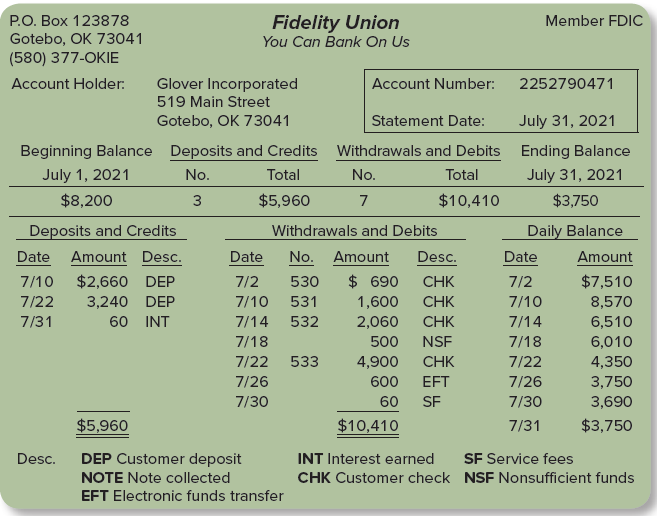The image size is (657, 516).
Task: Select the EFT withdrawal of 600
Action: point(384,381)
